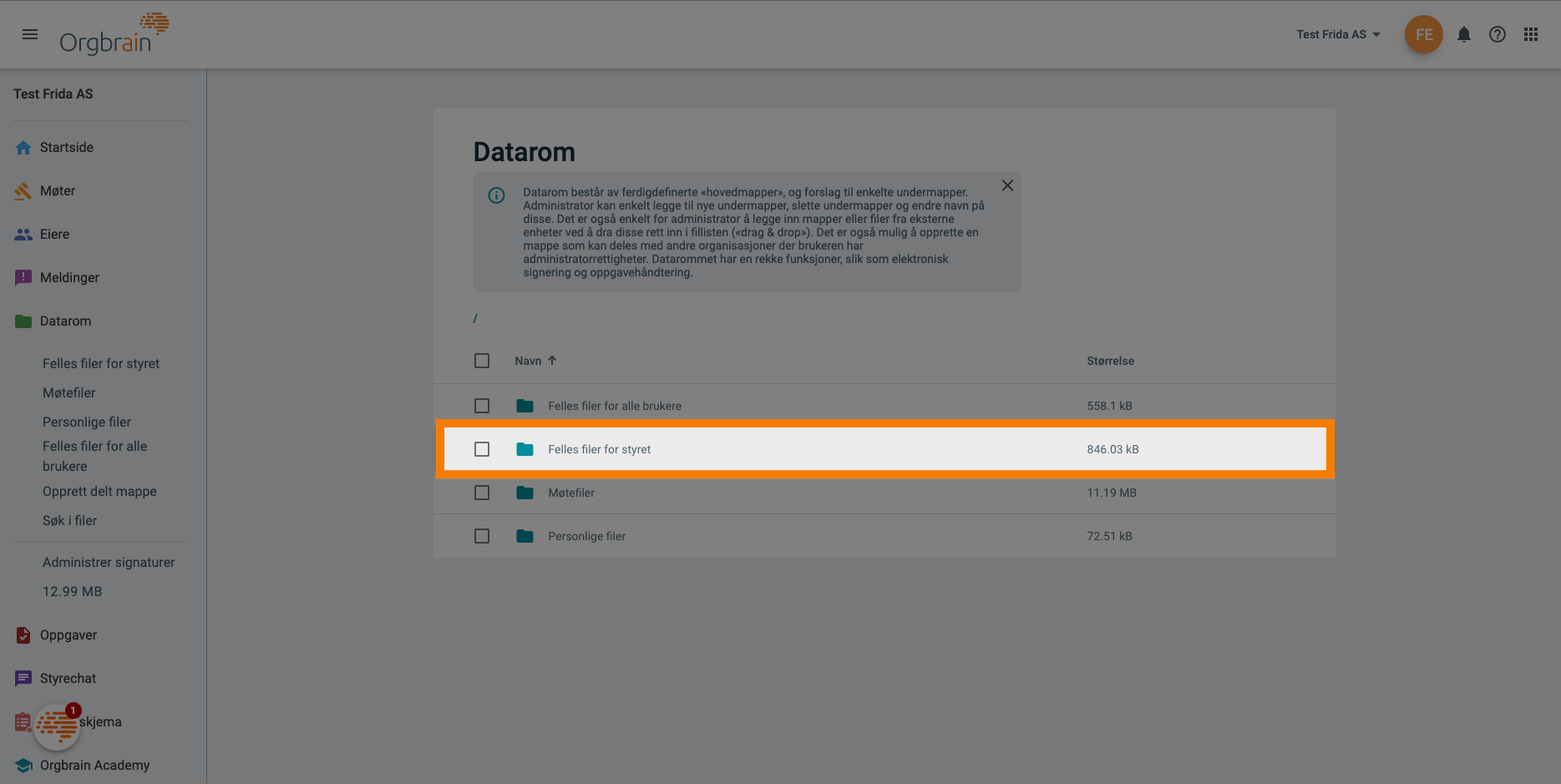Image resolution: width=1561 pixels, height=784 pixels.
Task: Tick the checkbox beside Felles filer for styret
Action: pos(482,448)
